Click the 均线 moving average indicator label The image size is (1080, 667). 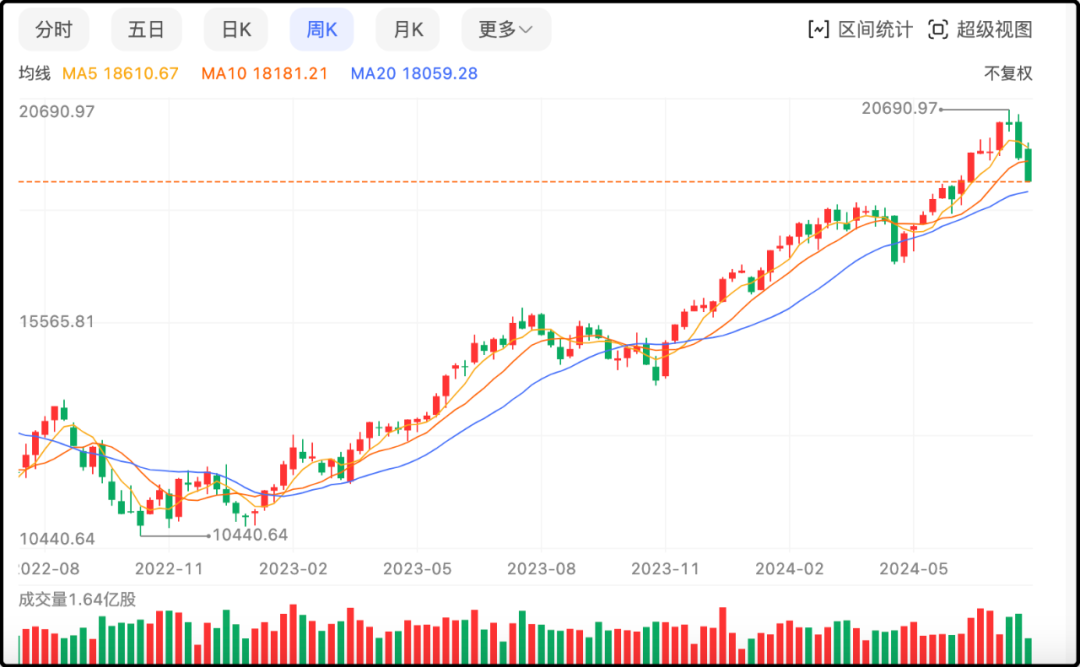(34, 73)
